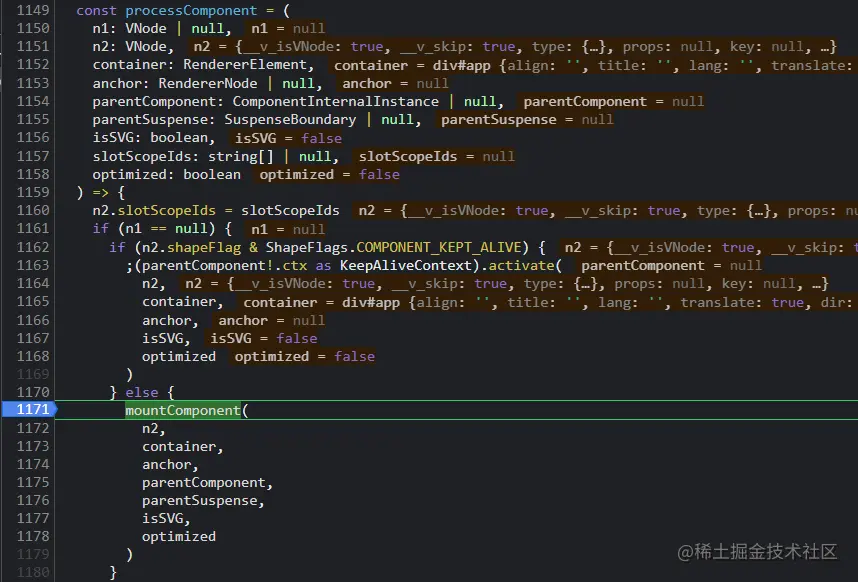Click parentSuspense argument on line 1176
The height and width of the screenshot is (582, 858).
(x=199, y=500)
